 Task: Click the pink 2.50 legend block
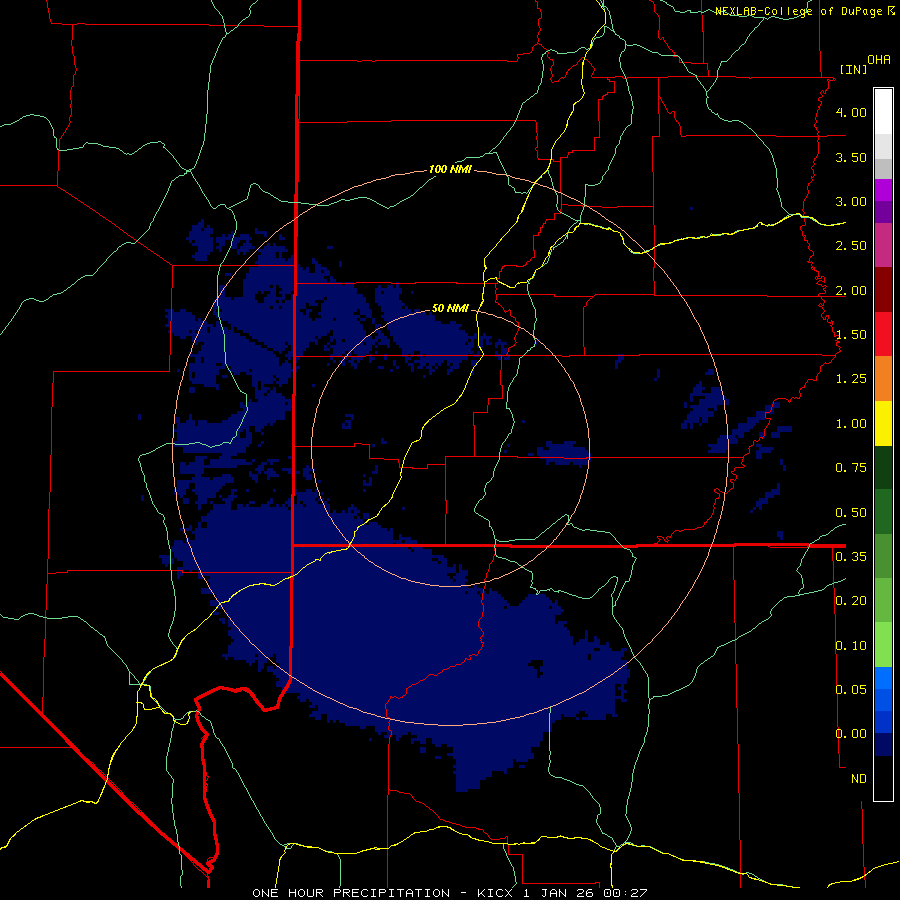883,245
